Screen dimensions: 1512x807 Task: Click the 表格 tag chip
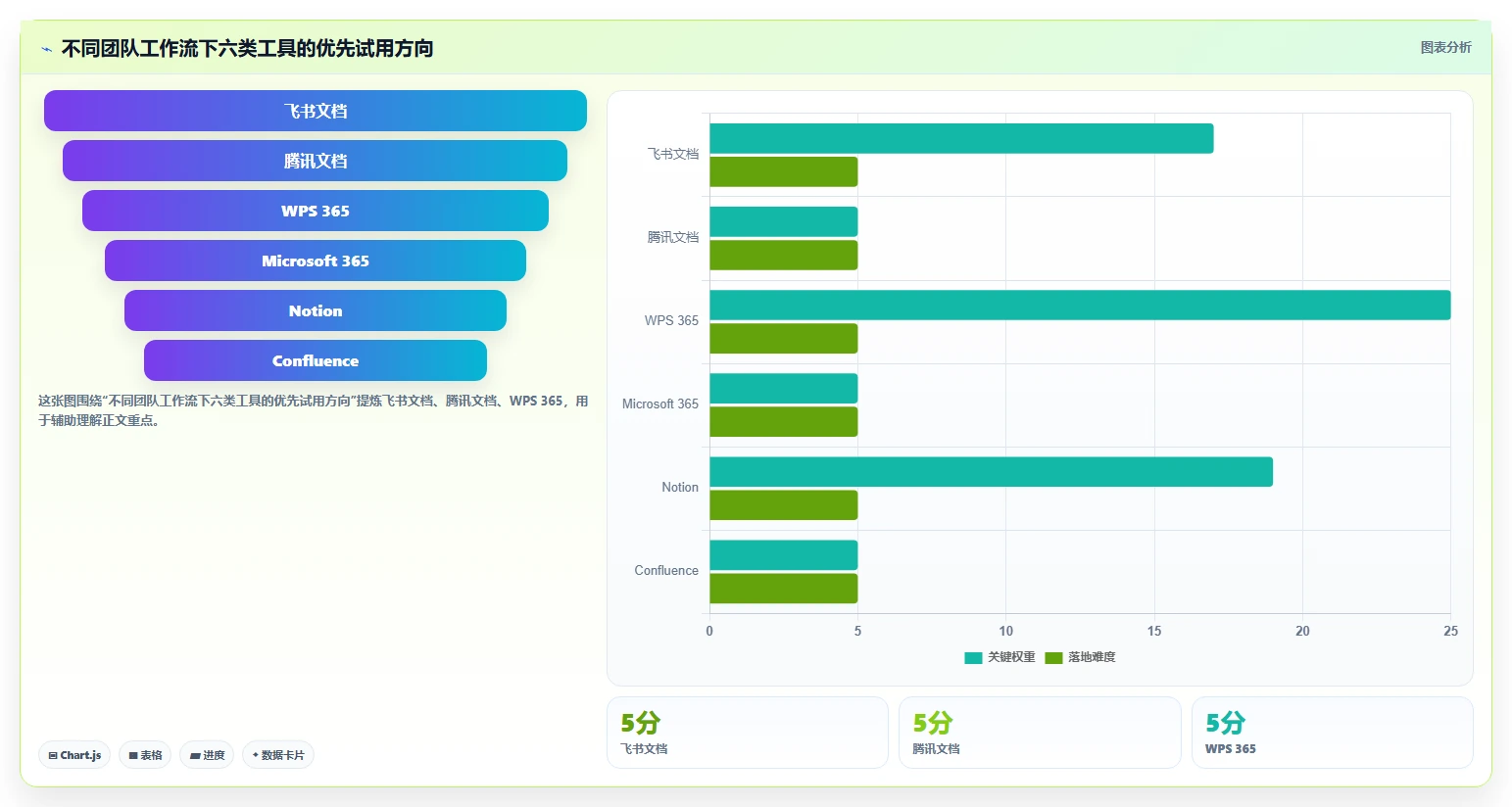click(145, 755)
